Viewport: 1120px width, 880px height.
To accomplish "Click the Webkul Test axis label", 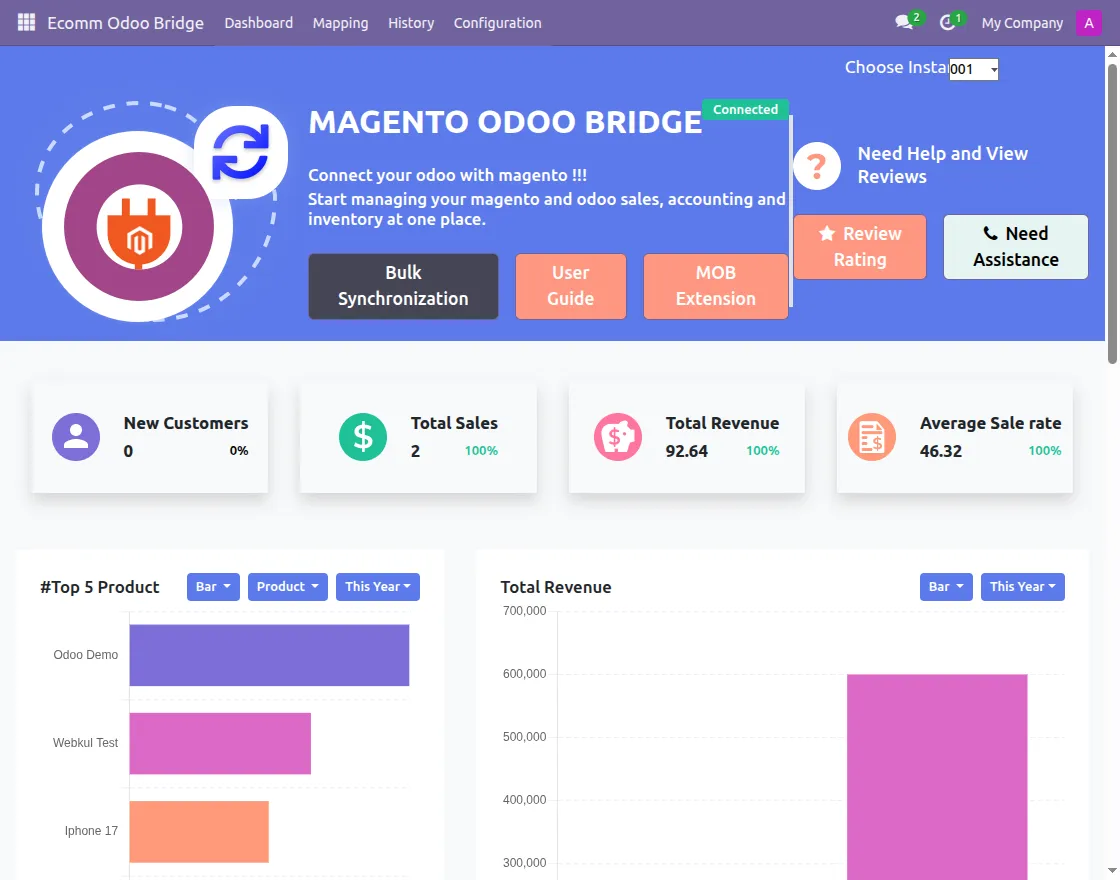I will click(86, 743).
